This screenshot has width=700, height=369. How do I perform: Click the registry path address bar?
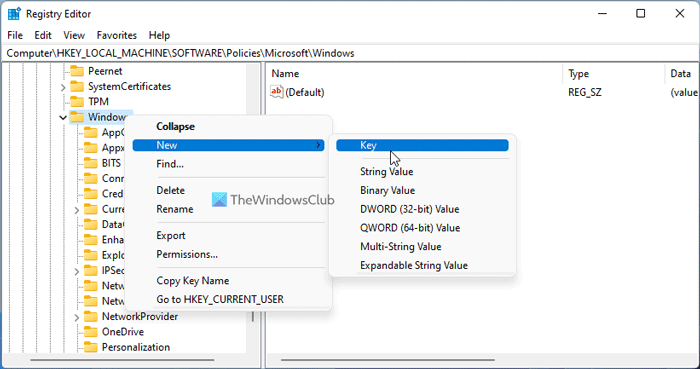[x=350, y=53]
